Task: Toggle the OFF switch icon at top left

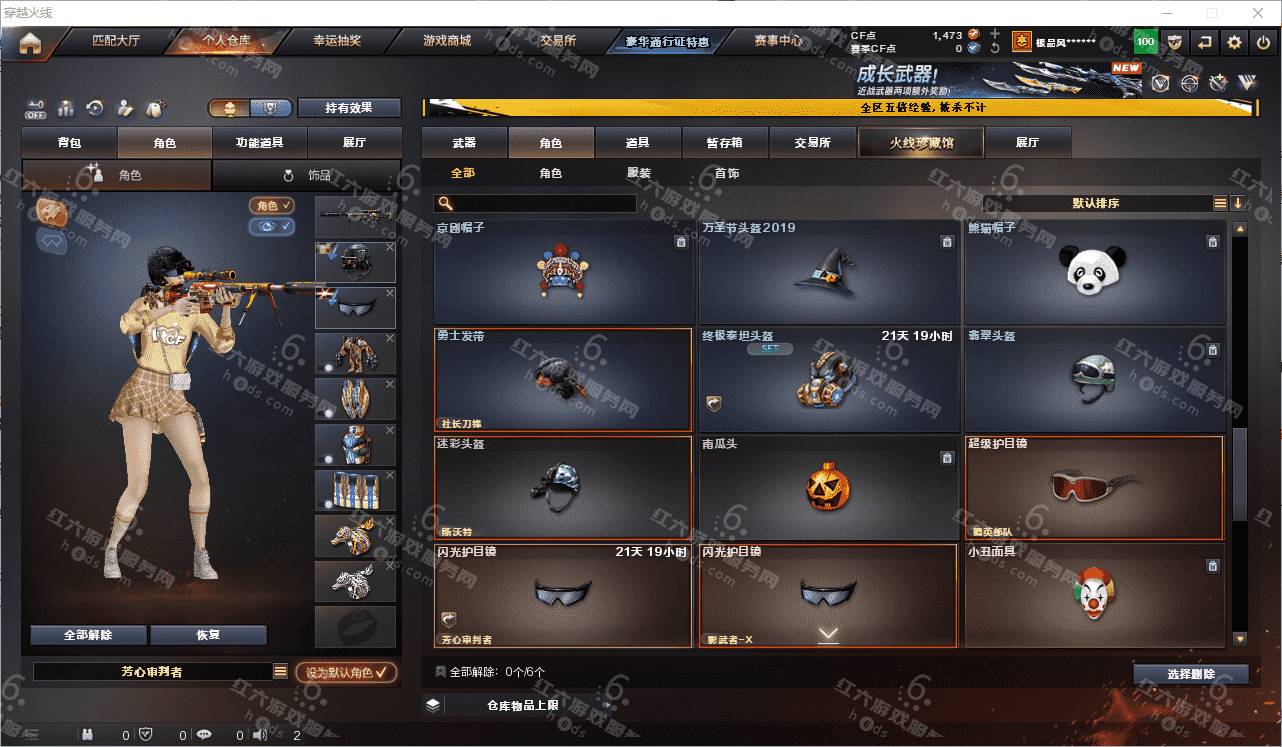Action: 36,107
